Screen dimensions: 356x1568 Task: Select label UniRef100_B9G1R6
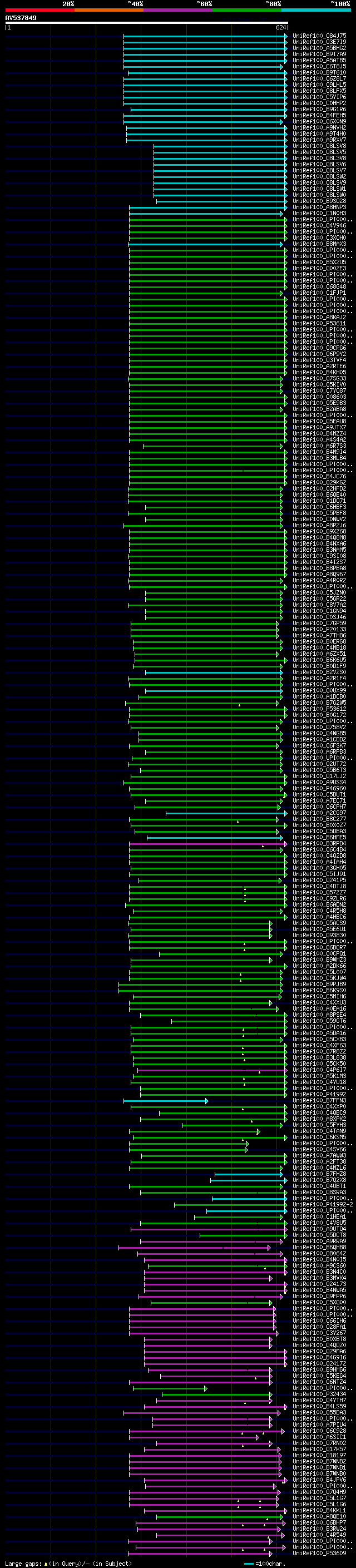[319, 110]
